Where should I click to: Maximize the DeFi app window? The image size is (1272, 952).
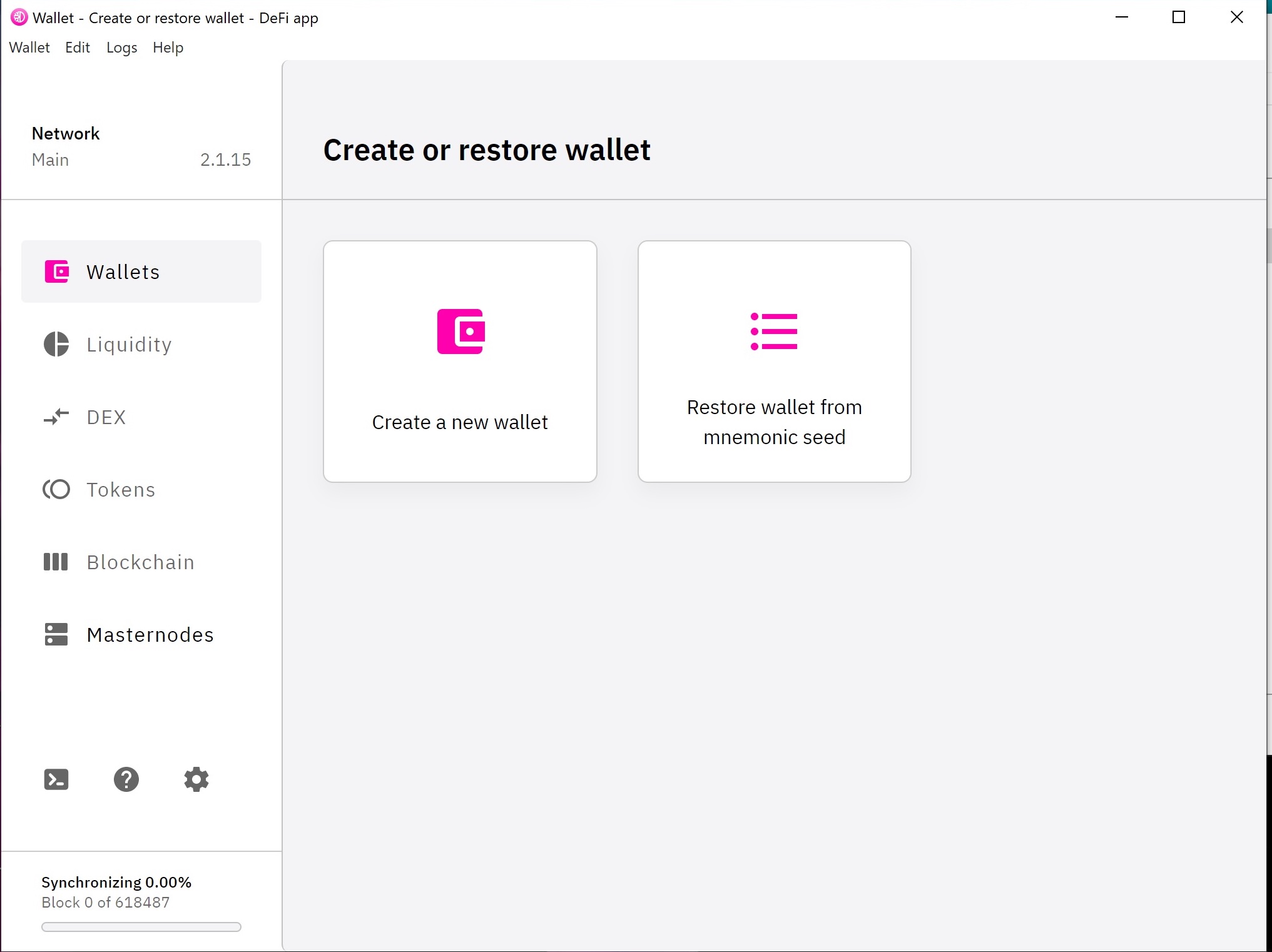(1179, 18)
